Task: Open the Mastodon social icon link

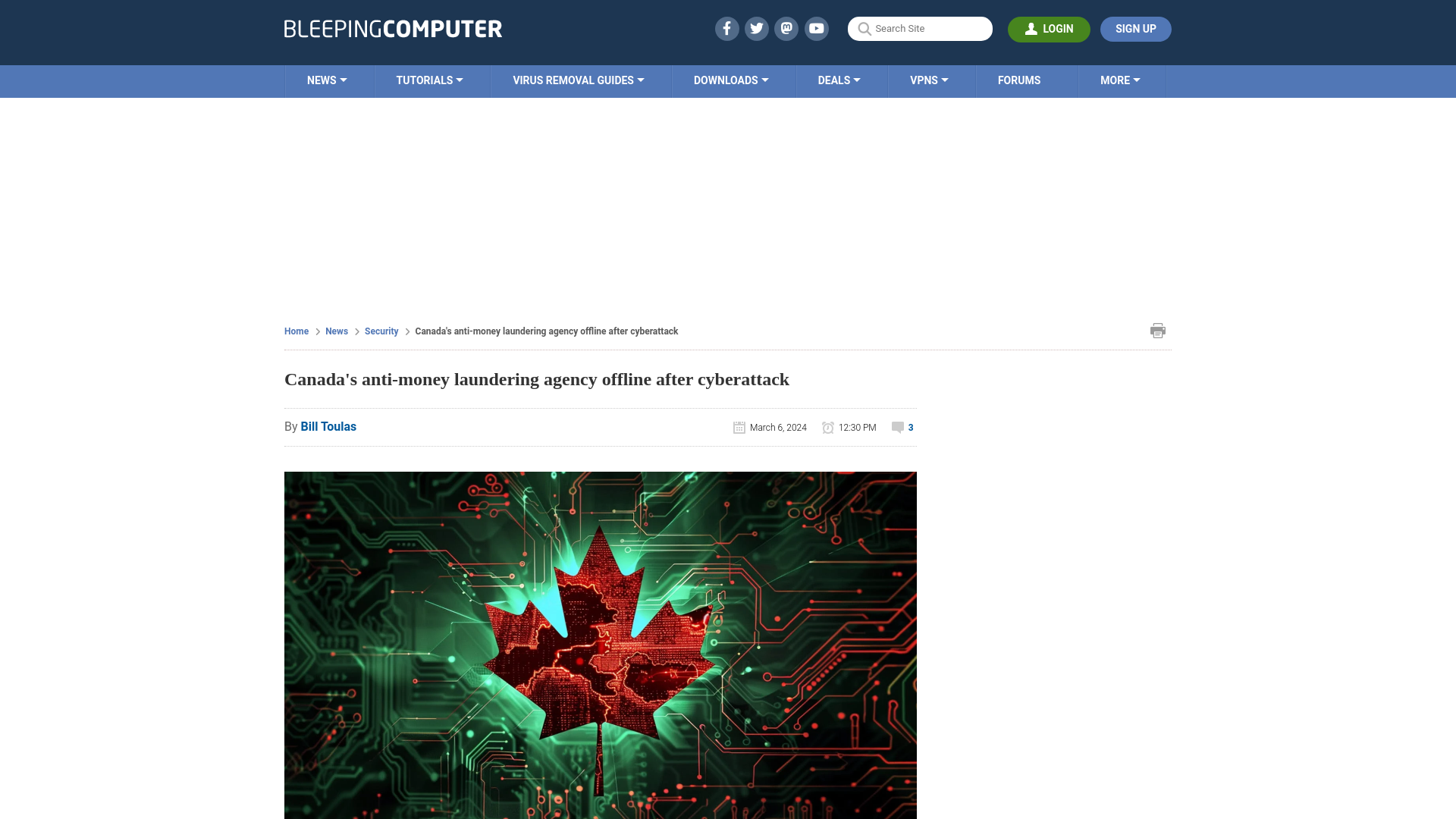Action: (x=786, y=28)
